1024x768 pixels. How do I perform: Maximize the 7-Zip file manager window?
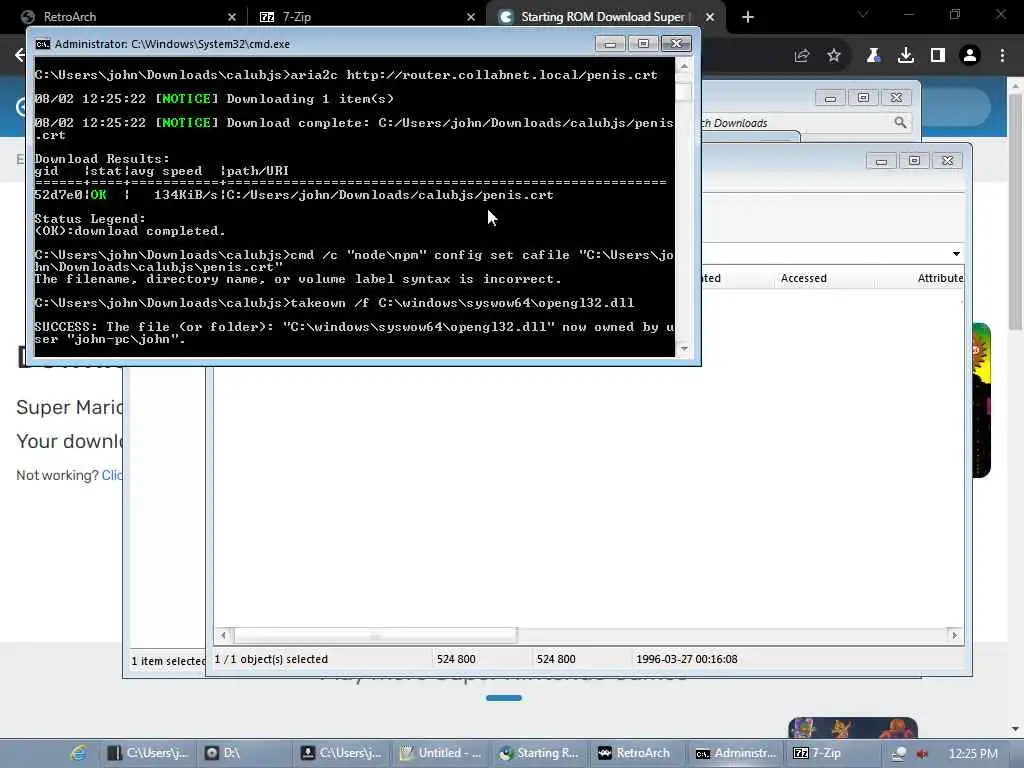click(914, 161)
